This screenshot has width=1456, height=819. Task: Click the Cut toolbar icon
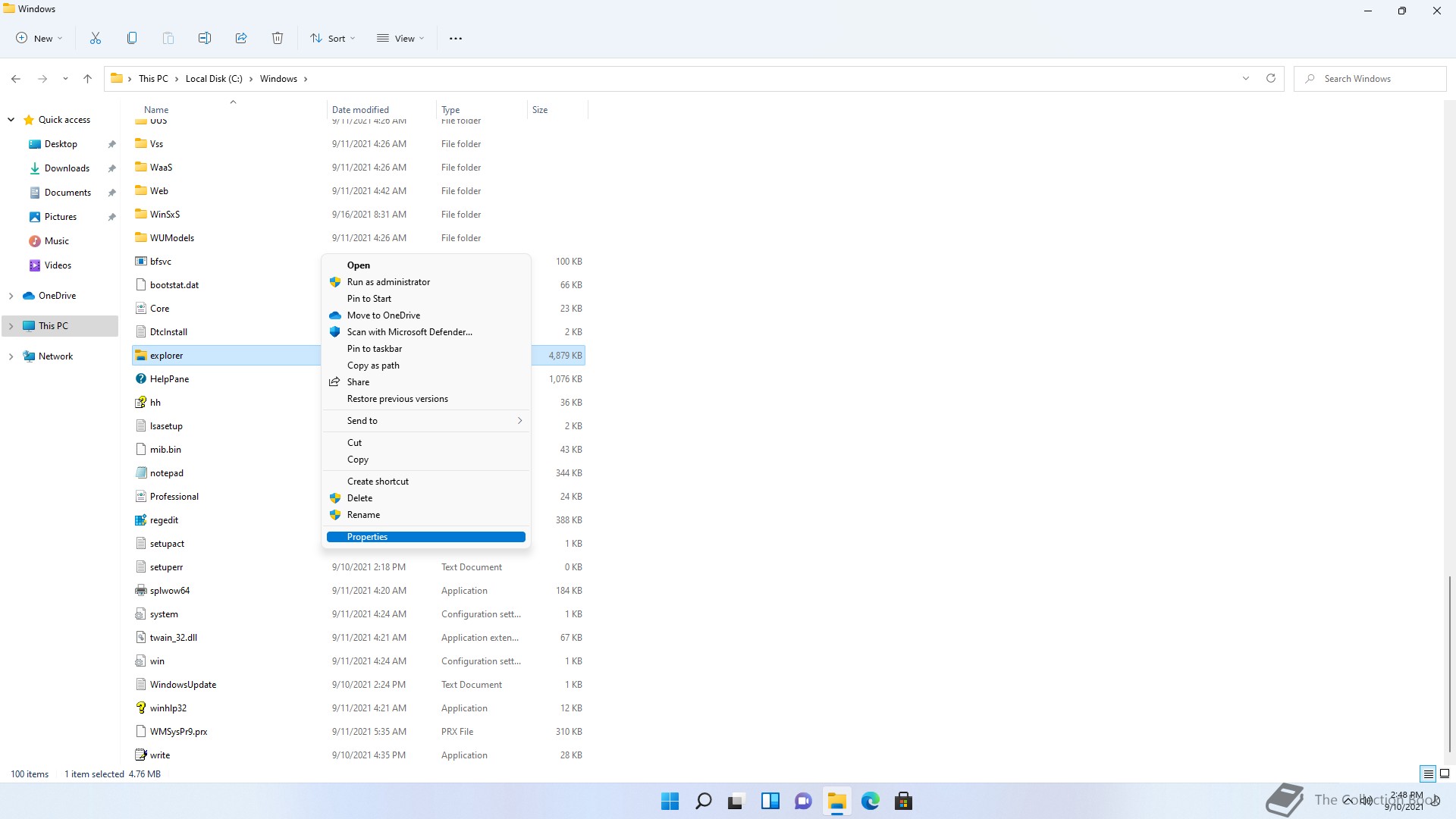point(96,38)
